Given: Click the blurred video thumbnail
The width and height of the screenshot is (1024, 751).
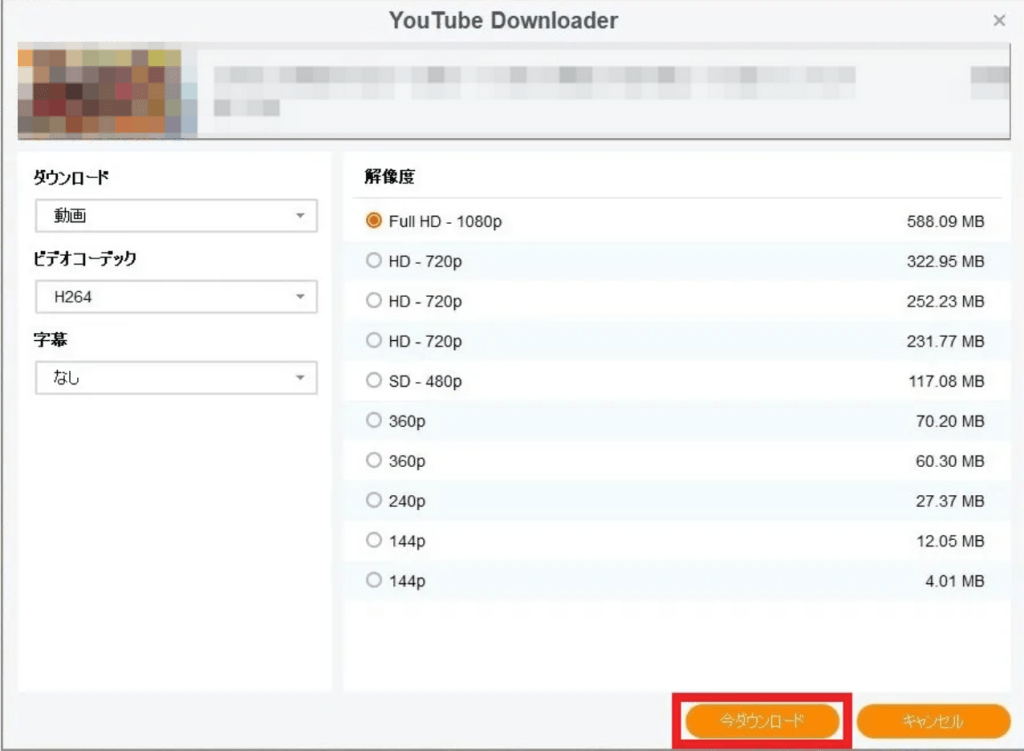Looking at the screenshot, I should 107,93.
